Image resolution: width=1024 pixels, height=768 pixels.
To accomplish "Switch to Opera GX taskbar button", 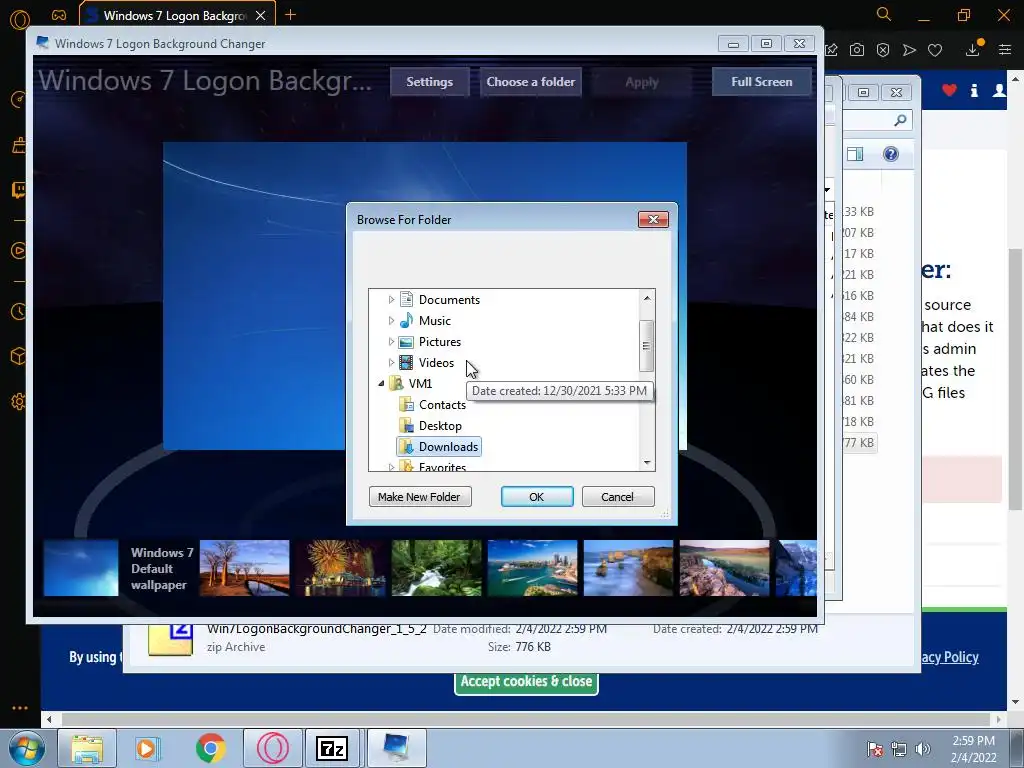I will pos(273,748).
